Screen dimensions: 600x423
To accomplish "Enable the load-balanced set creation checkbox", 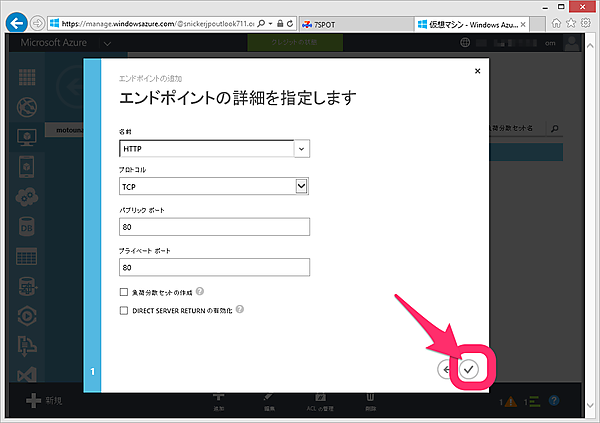I will 123,292.
